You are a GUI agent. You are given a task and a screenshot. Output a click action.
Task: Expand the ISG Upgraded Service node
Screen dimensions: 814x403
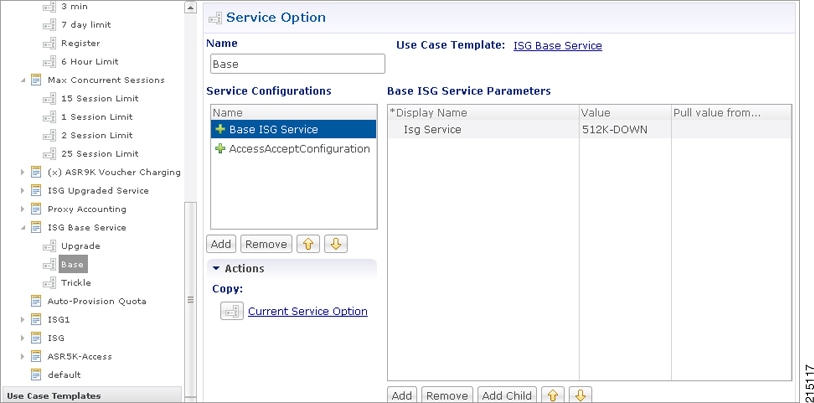(22, 191)
